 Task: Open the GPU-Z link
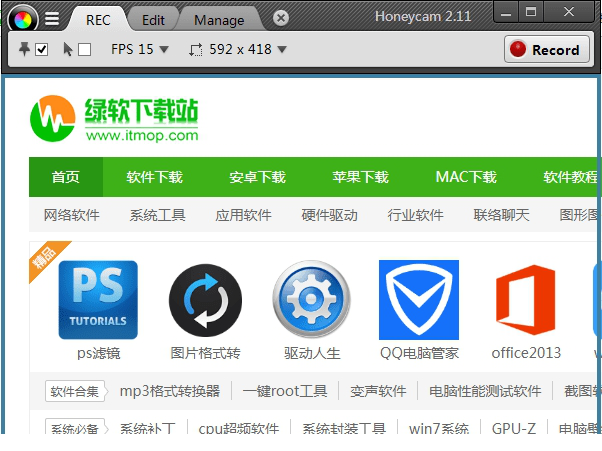coord(514,428)
